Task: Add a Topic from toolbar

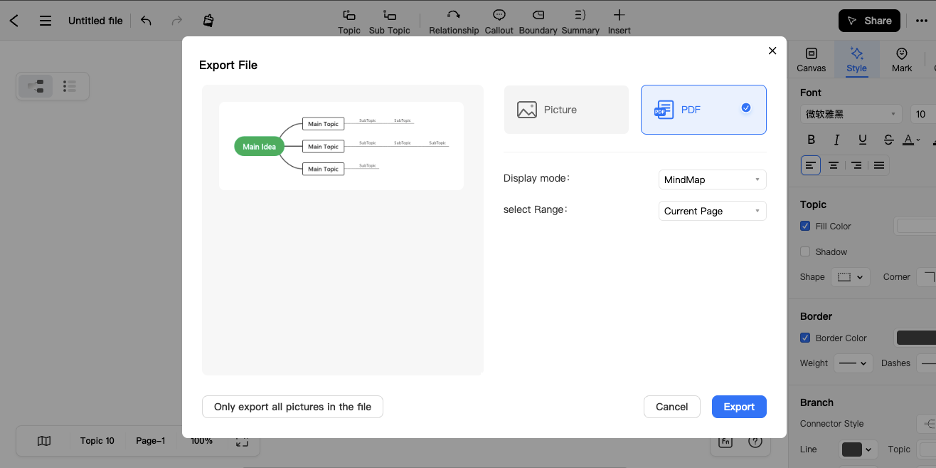Action: 349,22
